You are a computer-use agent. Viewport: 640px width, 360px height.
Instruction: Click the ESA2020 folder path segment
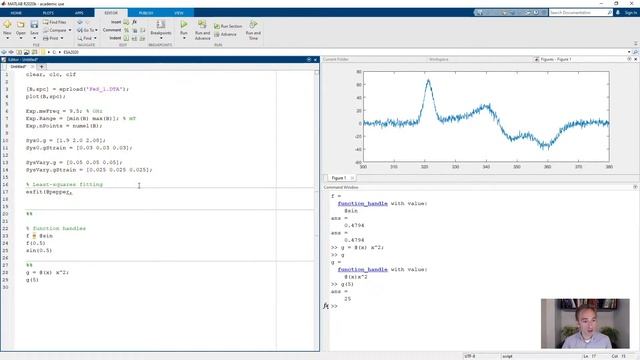[71, 52]
